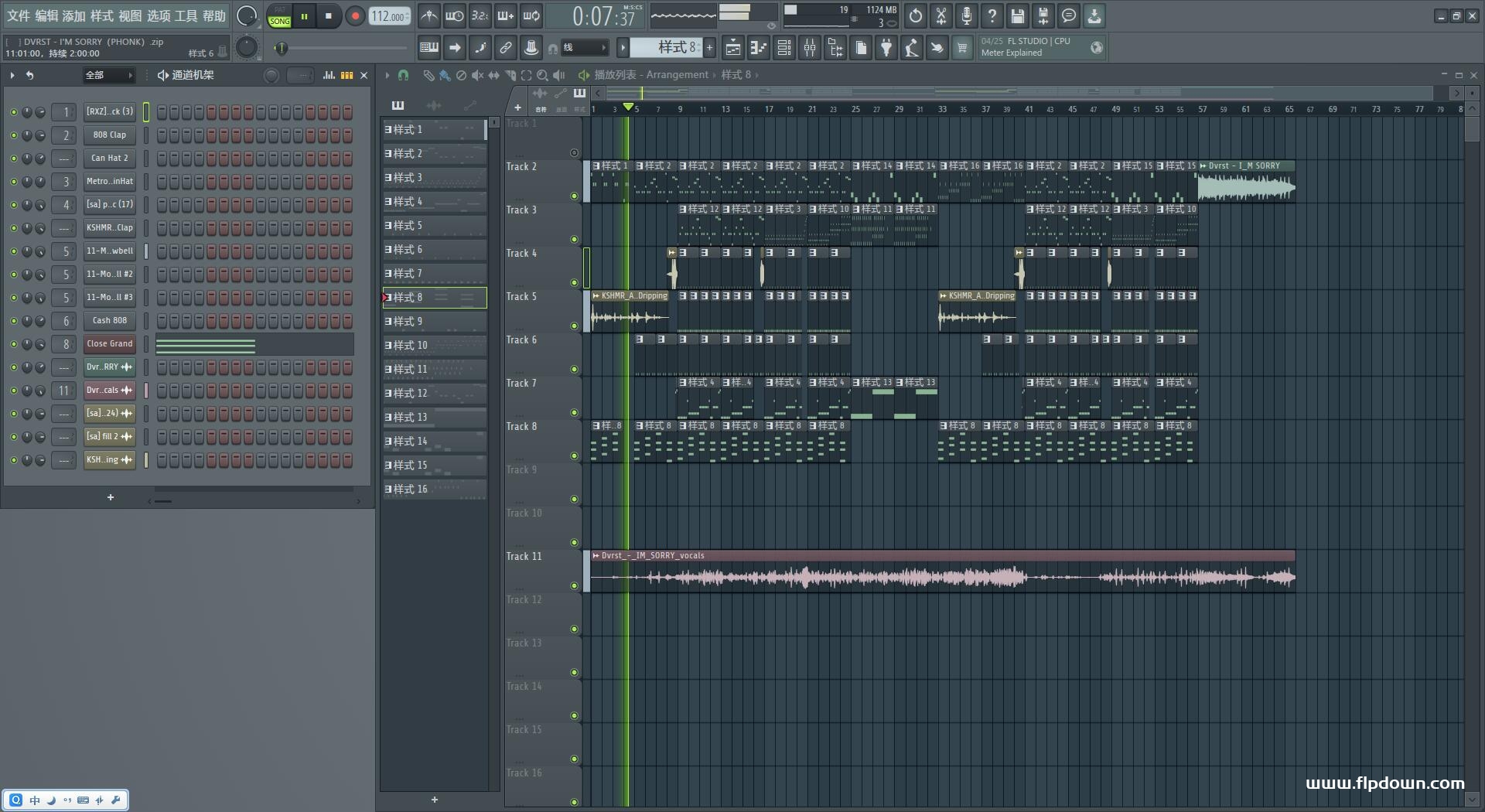Toggle the metronome icon
Viewport: 1485px width, 812px height.
pos(429,15)
